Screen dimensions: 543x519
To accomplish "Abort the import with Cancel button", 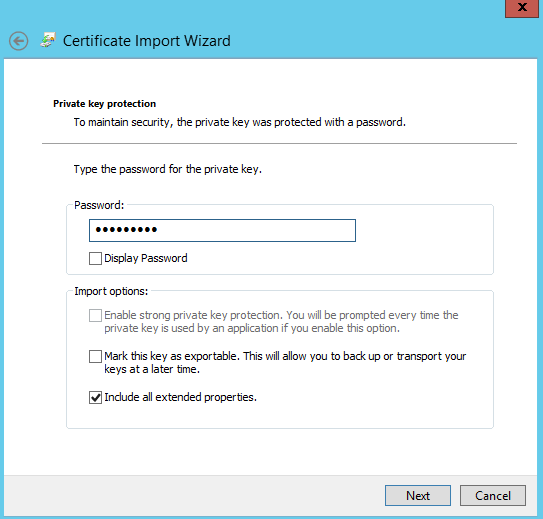I will click(x=492, y=495).
